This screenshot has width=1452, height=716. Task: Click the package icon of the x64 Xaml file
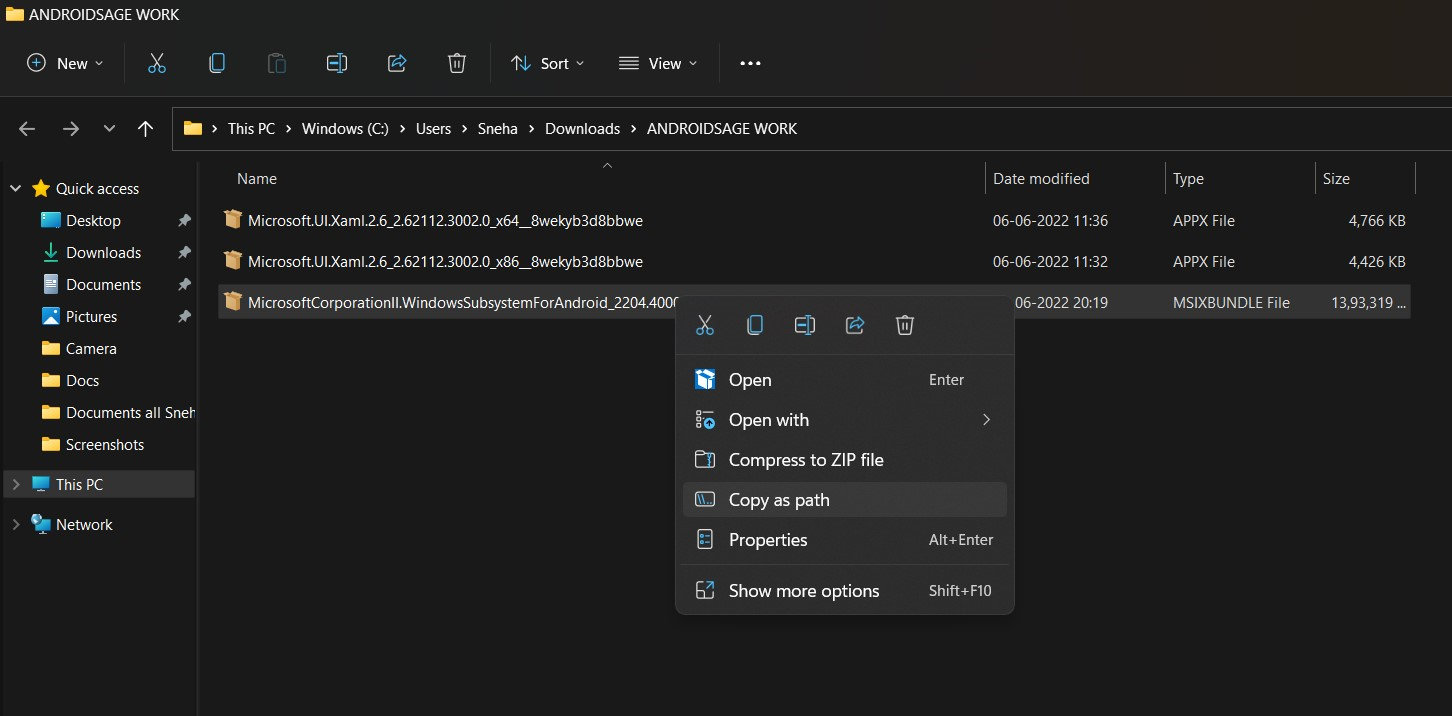tap(233, 219)
